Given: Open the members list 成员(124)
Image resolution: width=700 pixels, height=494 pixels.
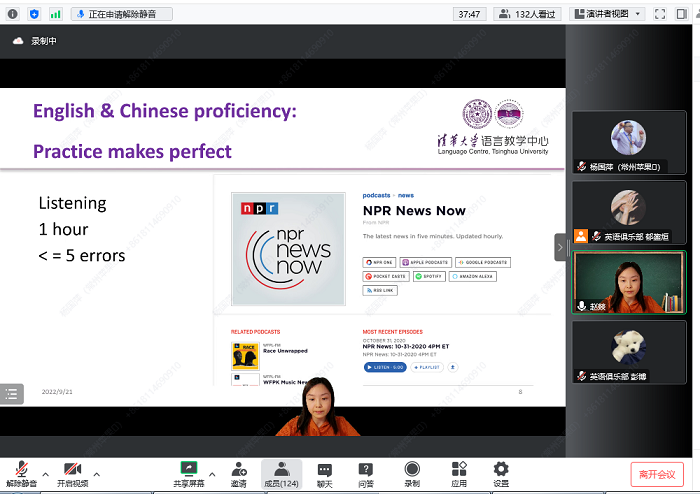Looking at the screenshot, I should click(x=281, y=471).
